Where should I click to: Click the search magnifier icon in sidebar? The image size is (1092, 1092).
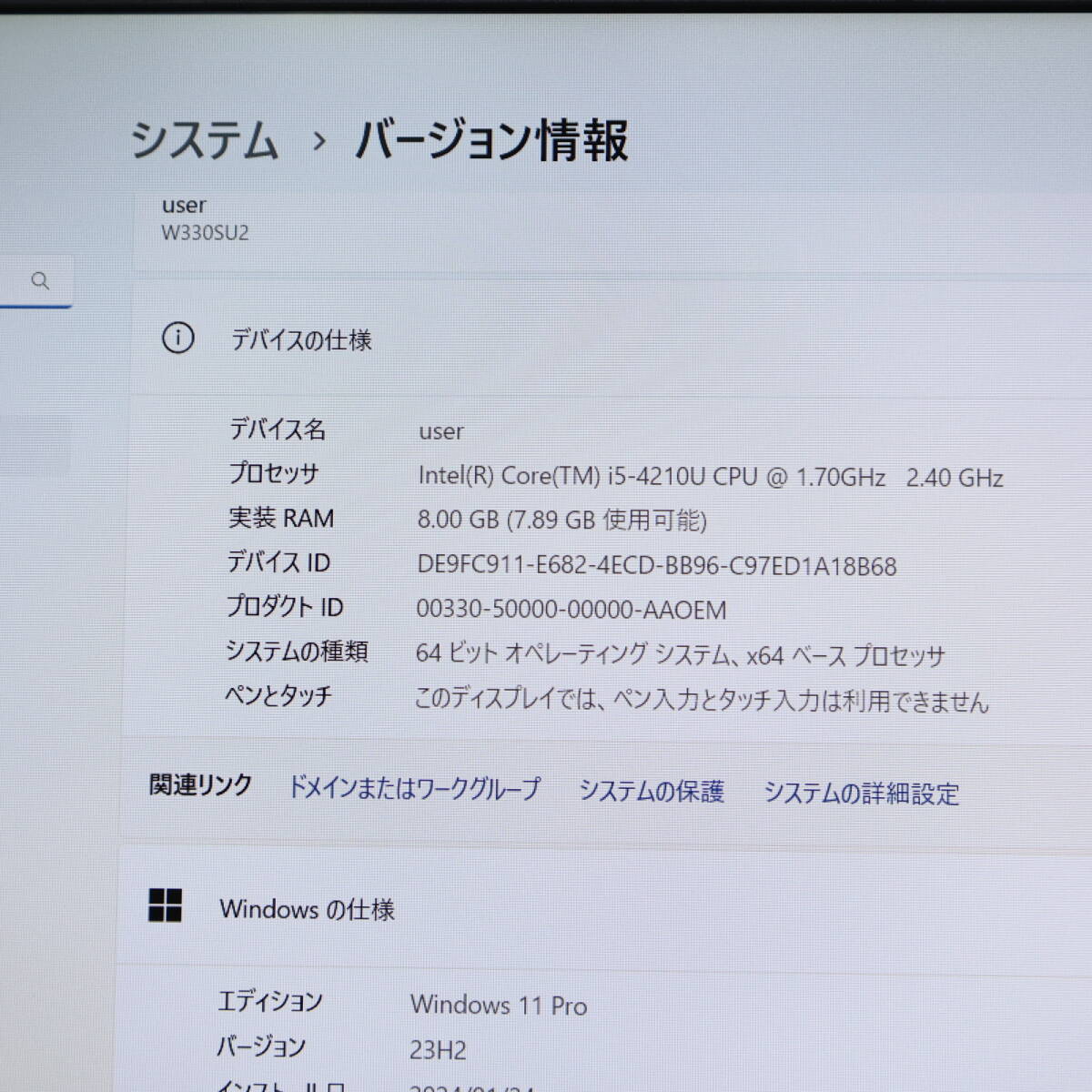[40, 280]
